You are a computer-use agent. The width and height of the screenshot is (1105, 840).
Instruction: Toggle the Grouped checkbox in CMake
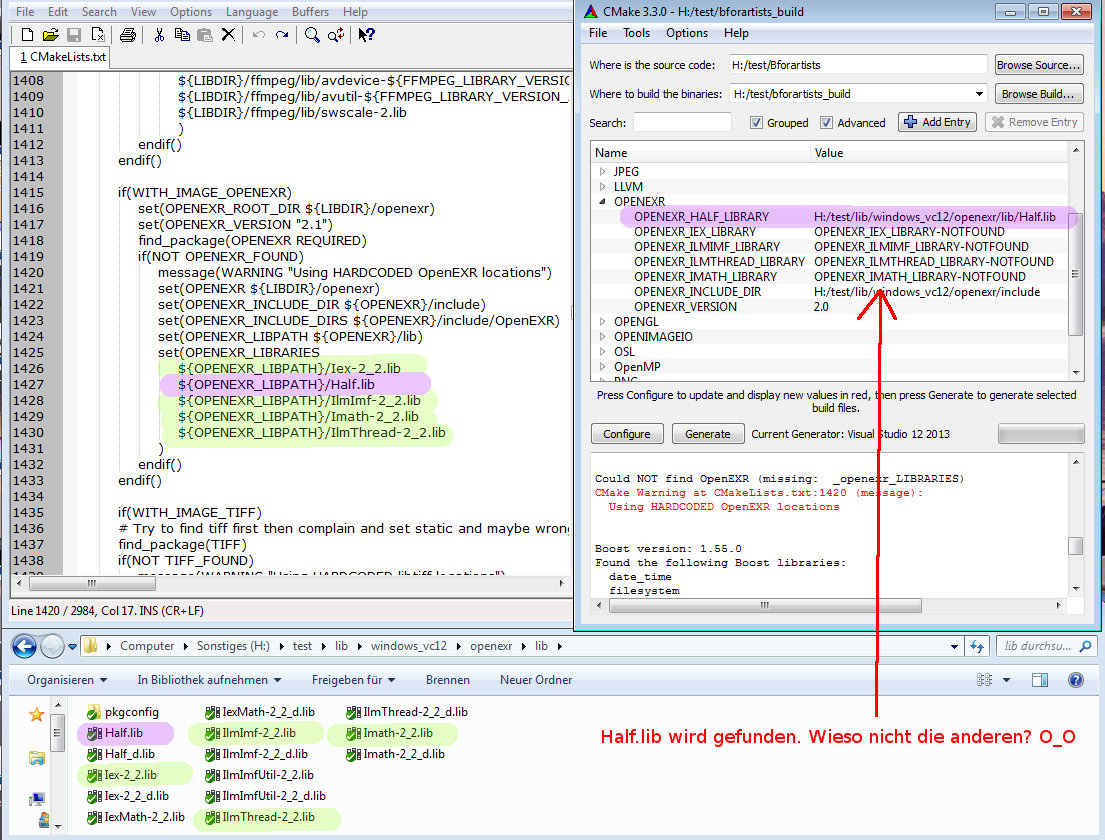pyautogui.click(x=757, y=123)
